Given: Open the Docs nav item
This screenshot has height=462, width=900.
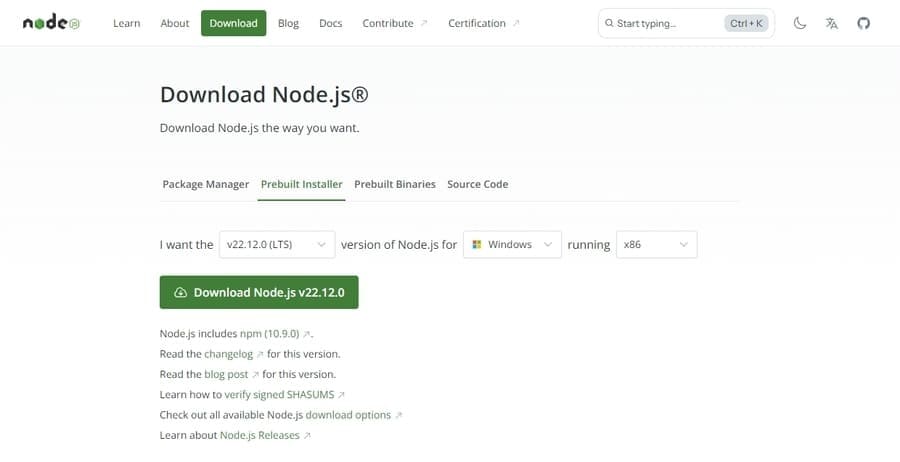Looking at the screenshot, I should pyautogui.click(x=331, y=23).
